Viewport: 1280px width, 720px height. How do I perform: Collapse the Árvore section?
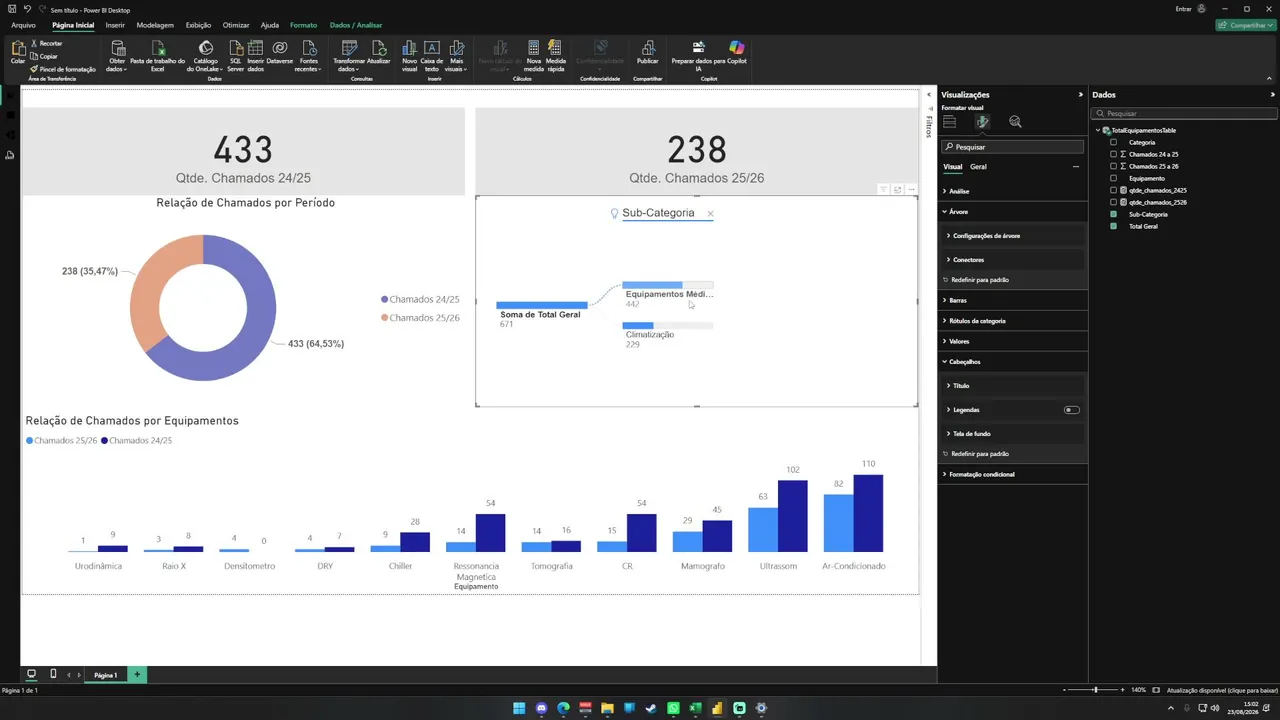click(x=1013, y=212)
